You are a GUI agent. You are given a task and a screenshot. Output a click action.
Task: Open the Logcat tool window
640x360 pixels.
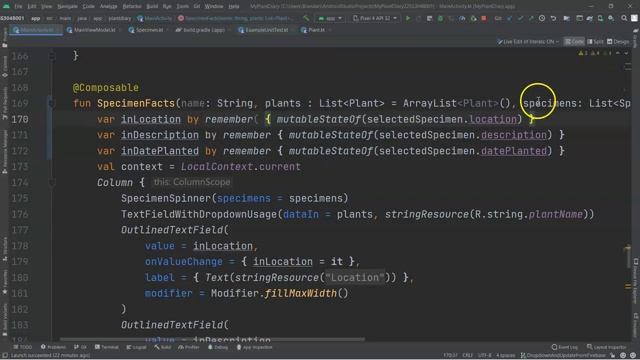click(136, 347)
